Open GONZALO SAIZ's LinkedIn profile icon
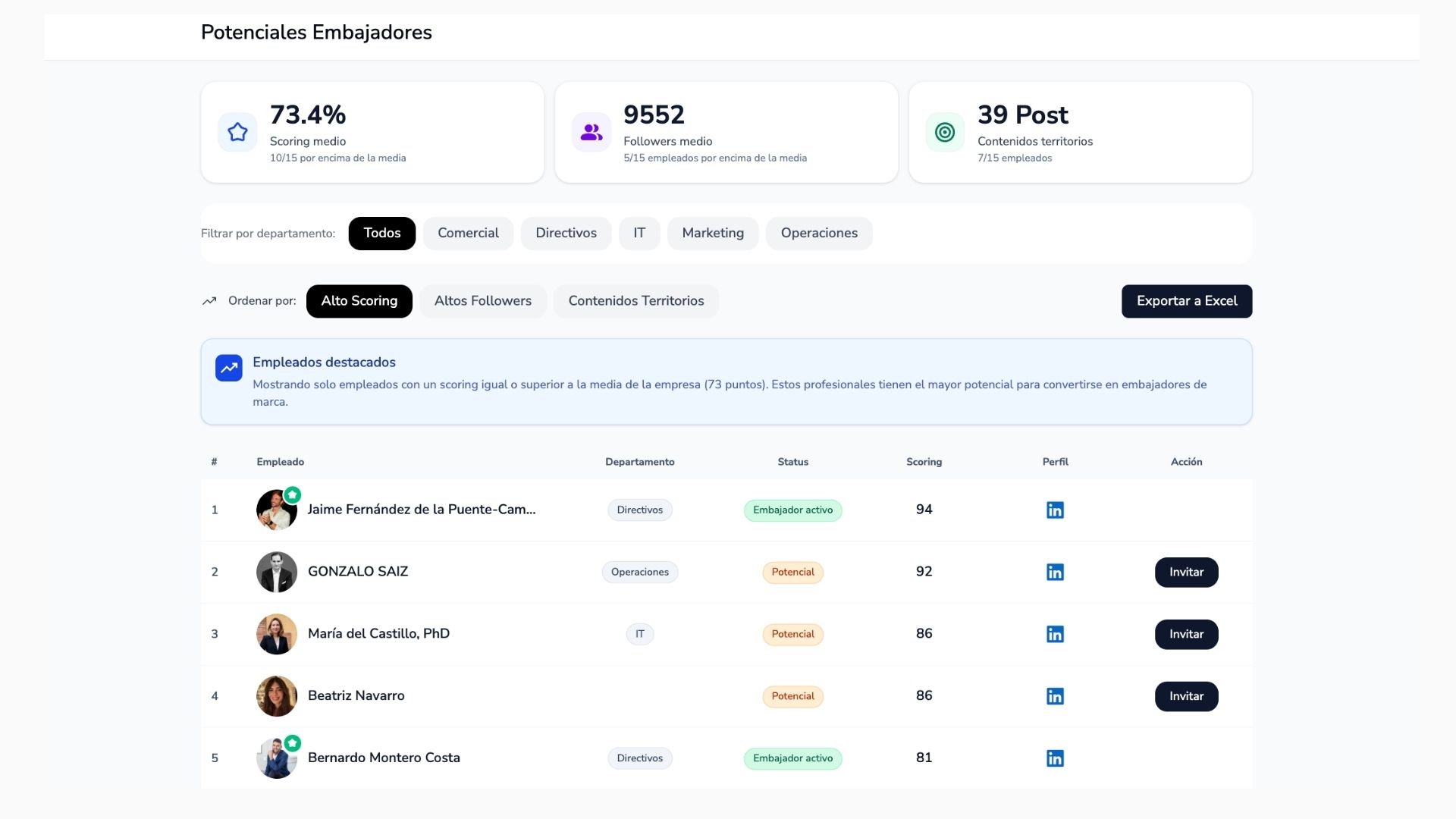This screenshot has height=819, width=1456. pyautogui.click(x=1055, y=572)
